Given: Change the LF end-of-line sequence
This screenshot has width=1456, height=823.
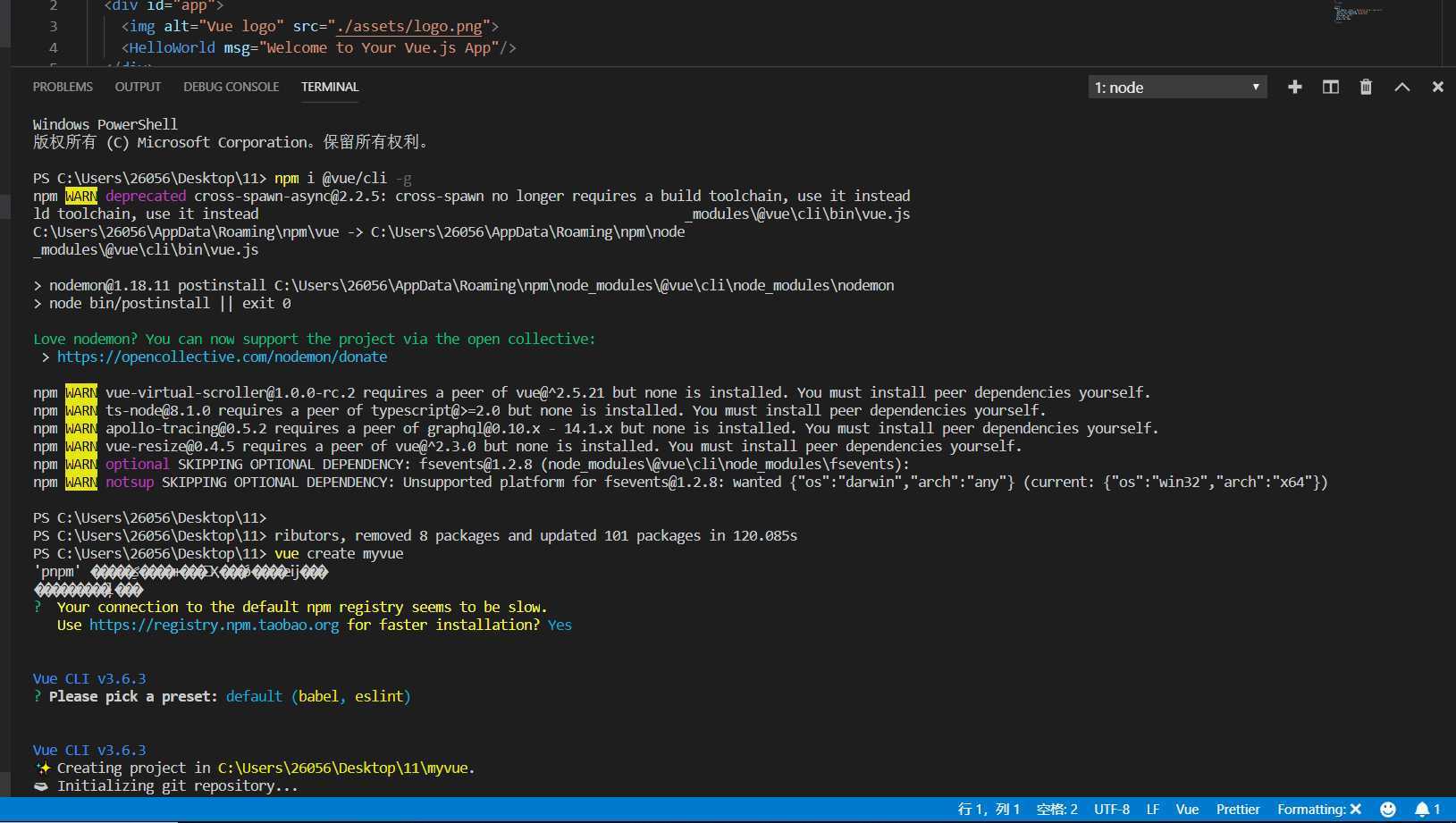Looking at the screenshot, I should coord(1153,810).
